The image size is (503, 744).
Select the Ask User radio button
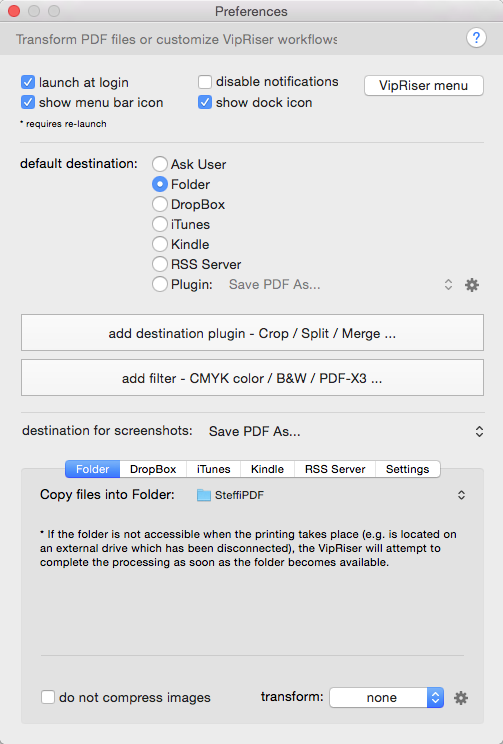[160, 164]
